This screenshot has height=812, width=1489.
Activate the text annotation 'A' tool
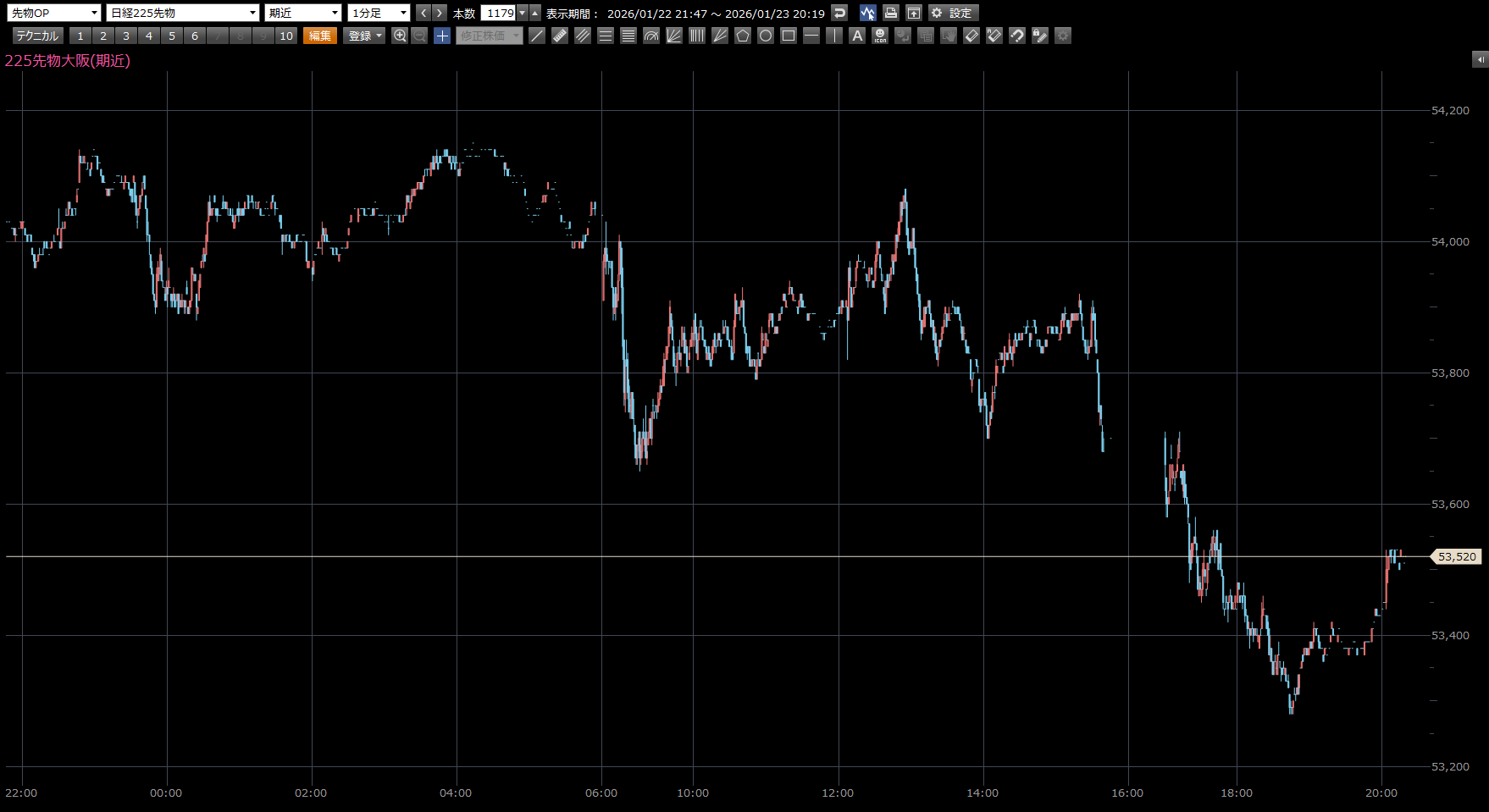point(857,36)
